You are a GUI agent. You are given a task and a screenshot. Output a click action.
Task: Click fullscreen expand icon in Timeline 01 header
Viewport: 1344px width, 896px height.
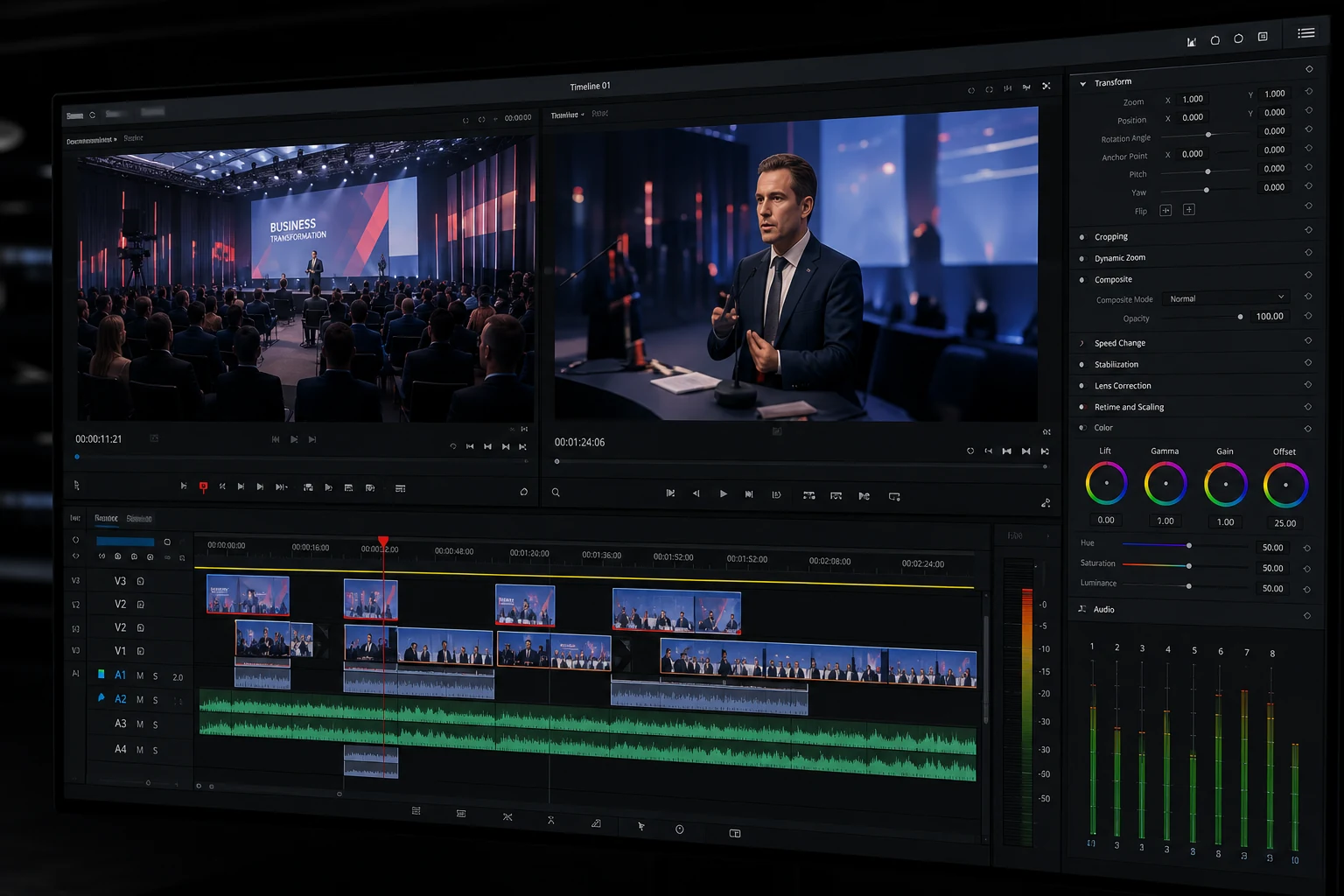[1046, 86]
